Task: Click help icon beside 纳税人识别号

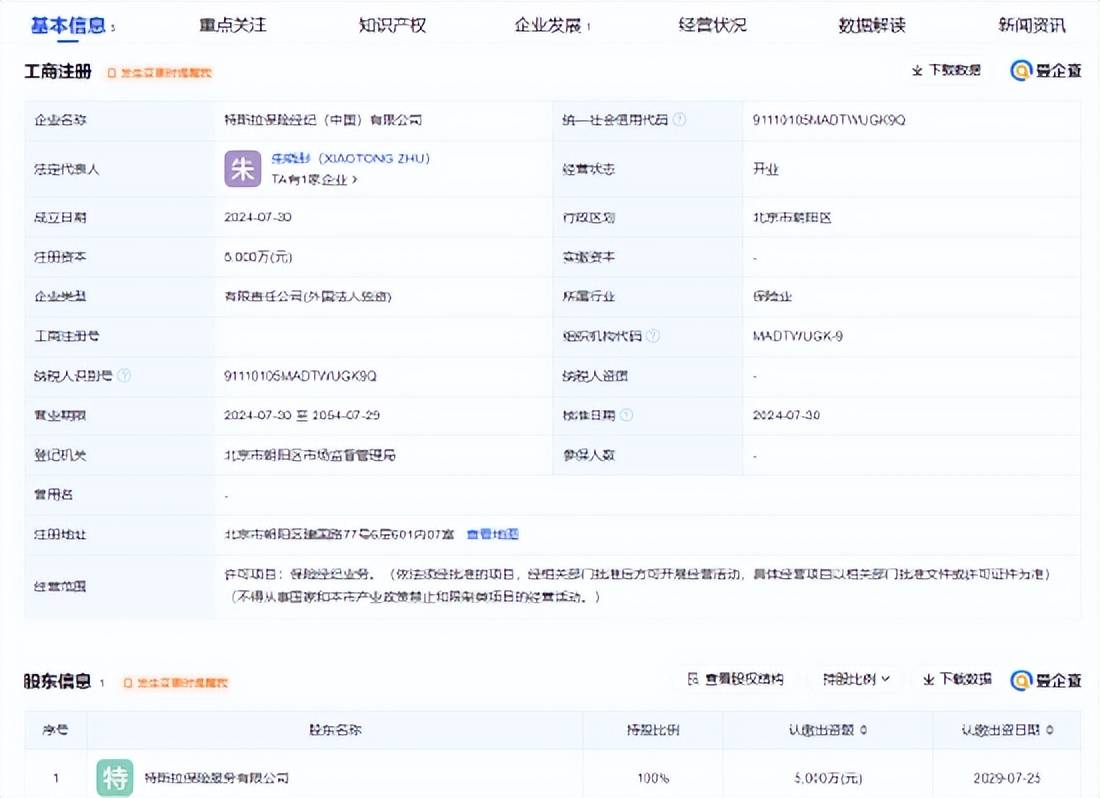Action: tap(123, 376)
